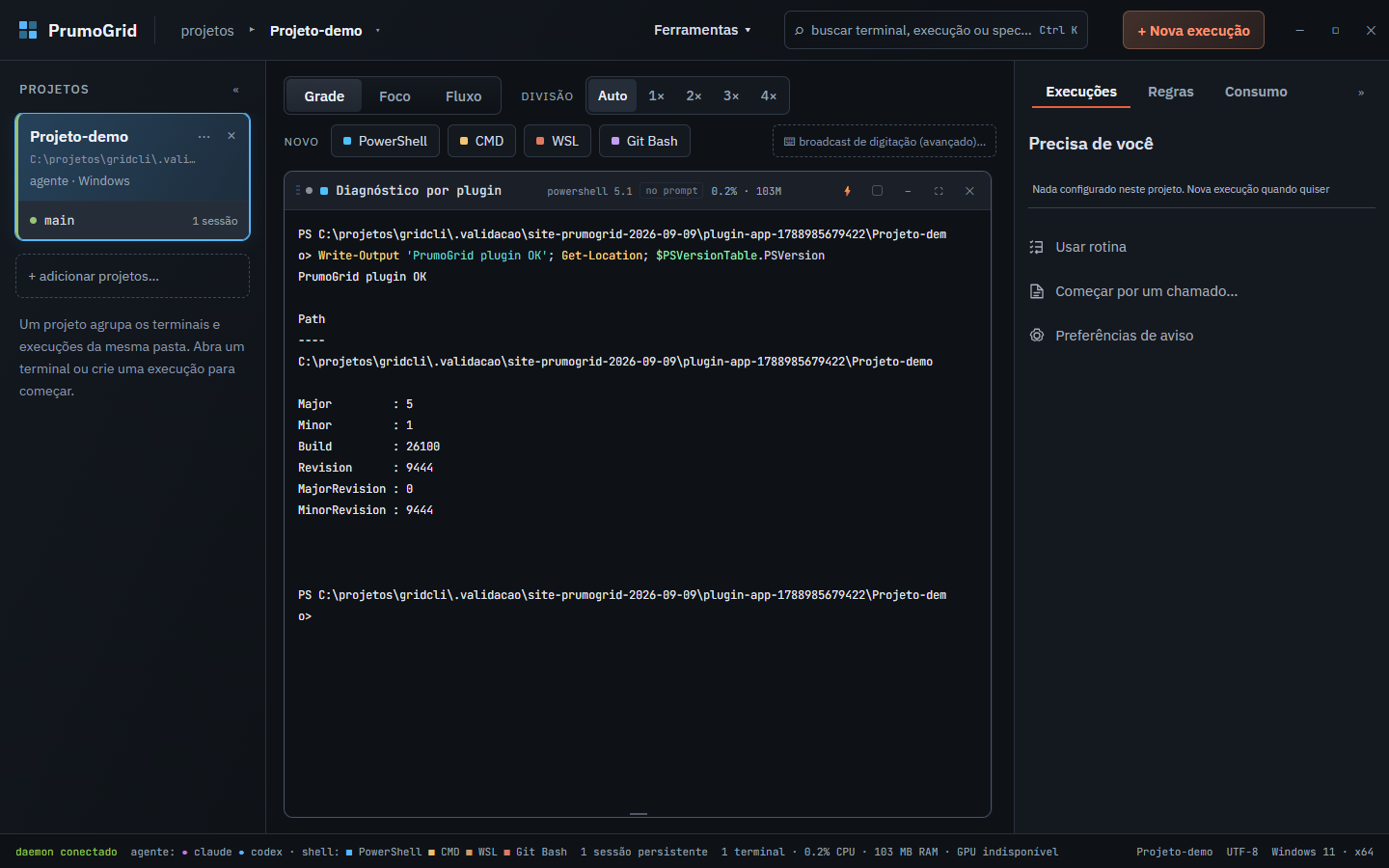Click Começar por um chamado option
1389x868 pixels.
(1147, 291)
